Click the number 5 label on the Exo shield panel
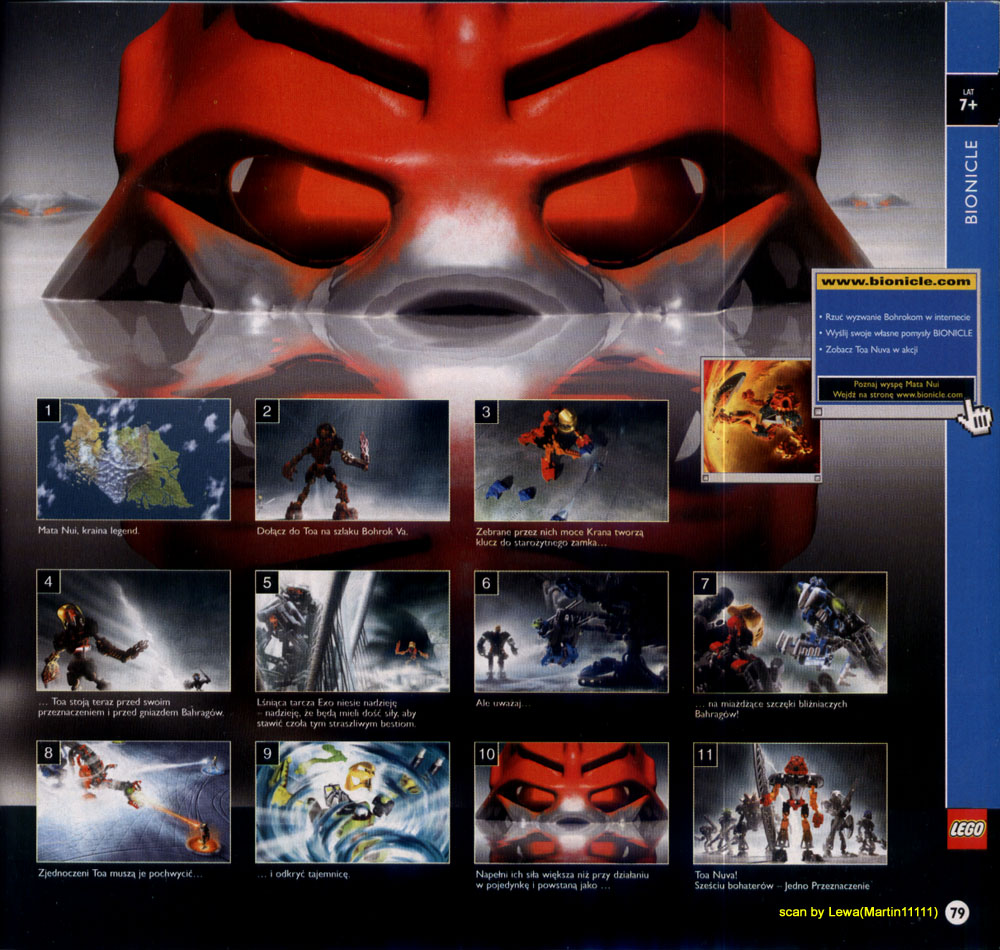1000x950 pixels. click(x=267, y=583)
